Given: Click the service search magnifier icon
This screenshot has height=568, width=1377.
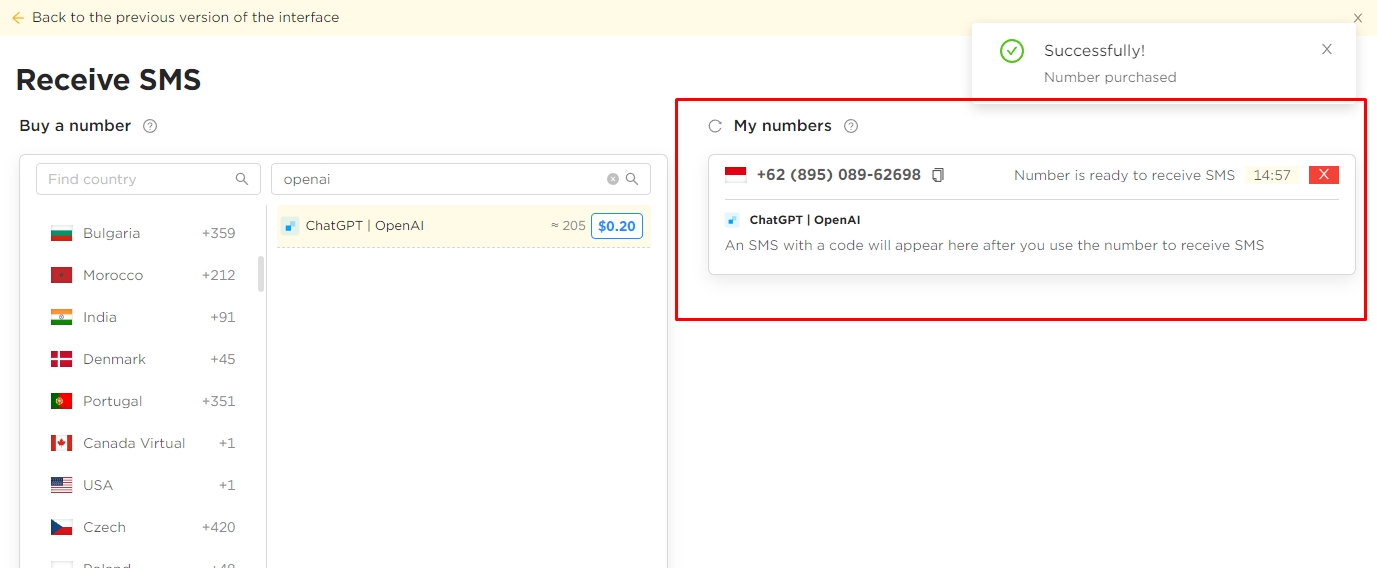Looking at the screenshot, I should pos(632,179).
